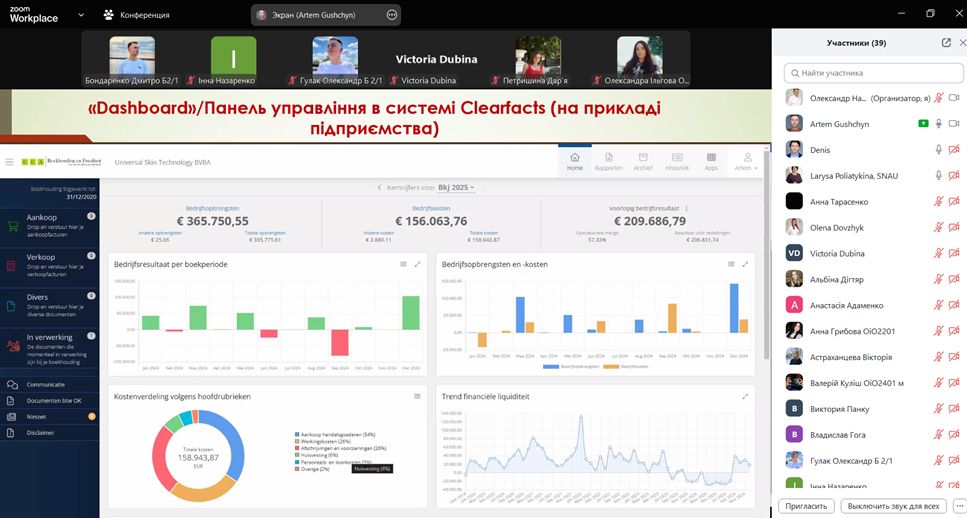Open the Zoom Workplace dropdown arrow

[81, 15]
